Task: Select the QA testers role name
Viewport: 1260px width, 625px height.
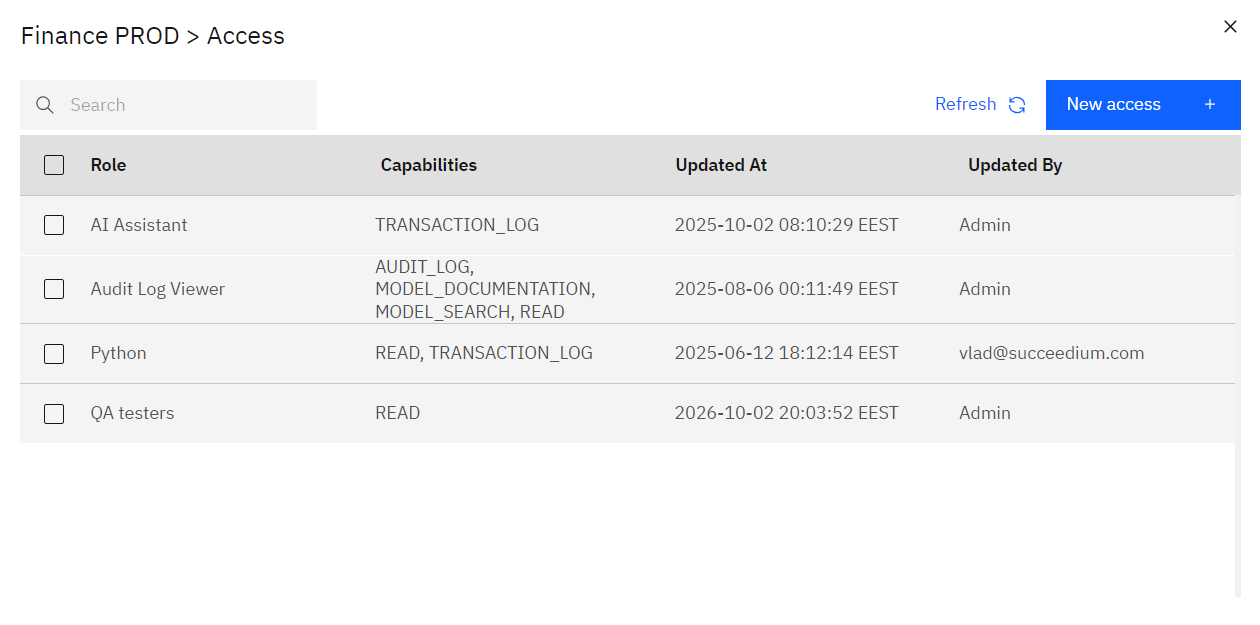Action: (132, 413)
